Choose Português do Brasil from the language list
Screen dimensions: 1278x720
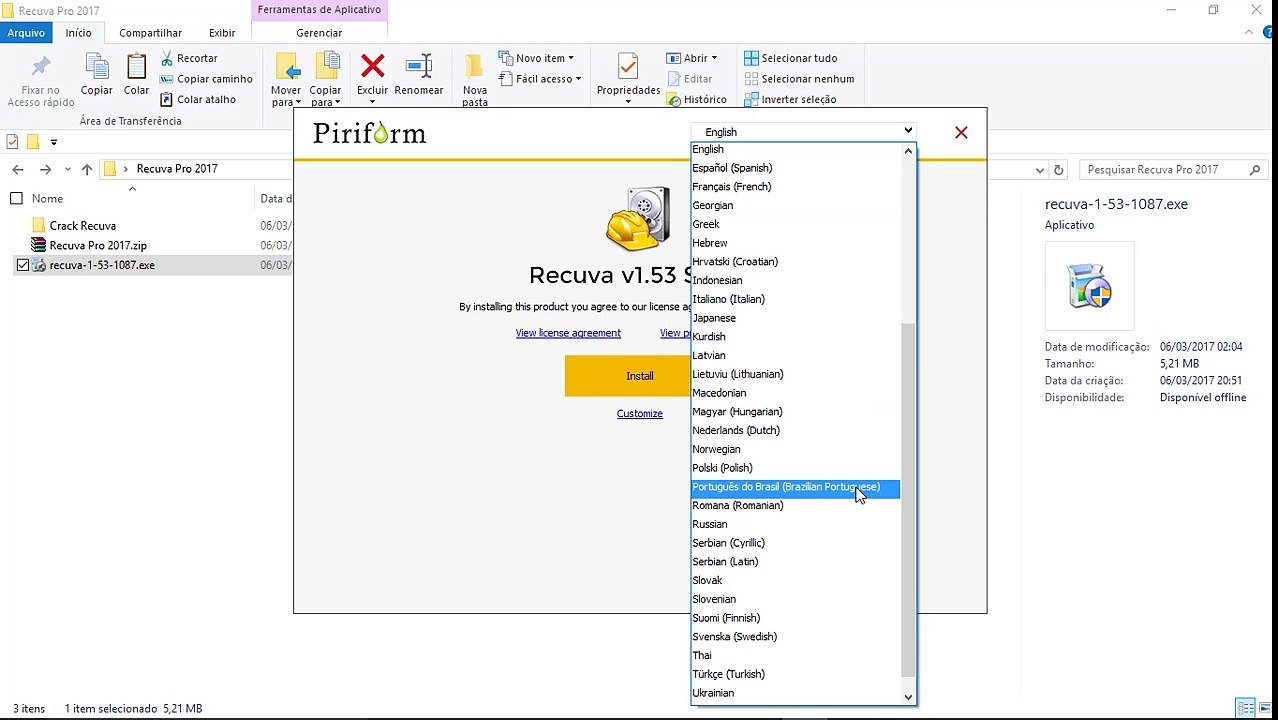796,487
